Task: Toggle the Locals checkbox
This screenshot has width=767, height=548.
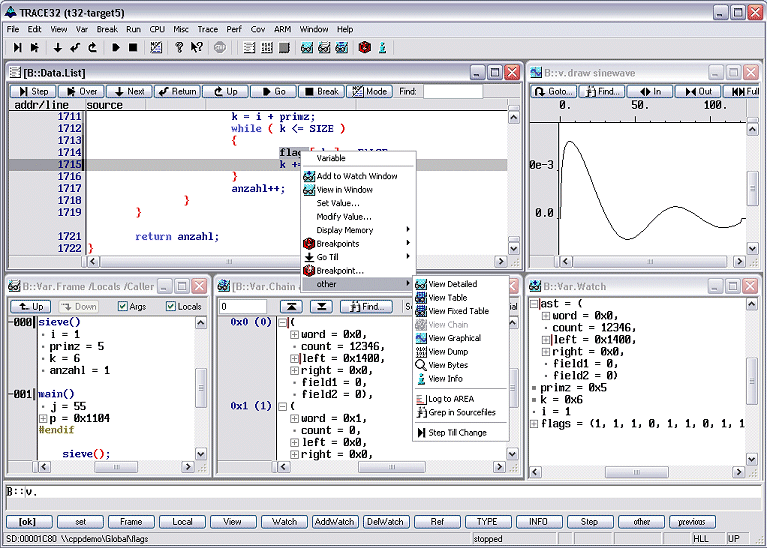Action: pos(171,307)
